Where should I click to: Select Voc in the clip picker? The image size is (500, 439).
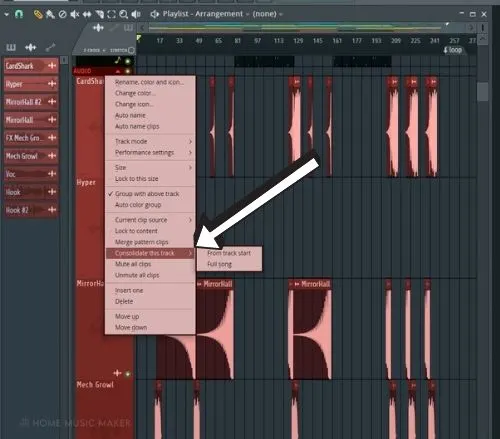31,174
